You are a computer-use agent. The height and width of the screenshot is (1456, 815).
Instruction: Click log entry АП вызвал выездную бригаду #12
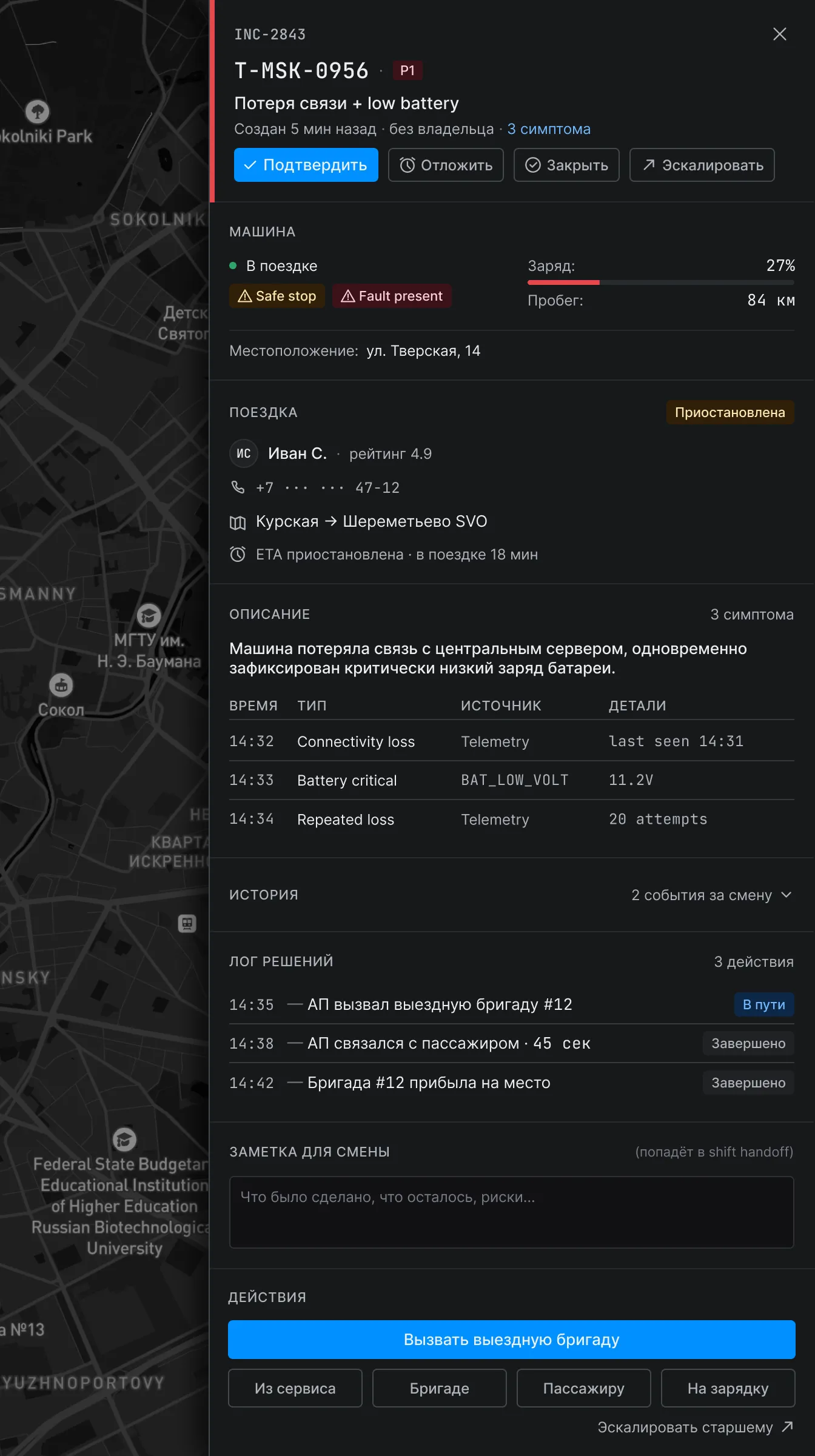click(x=512, y=1004)
